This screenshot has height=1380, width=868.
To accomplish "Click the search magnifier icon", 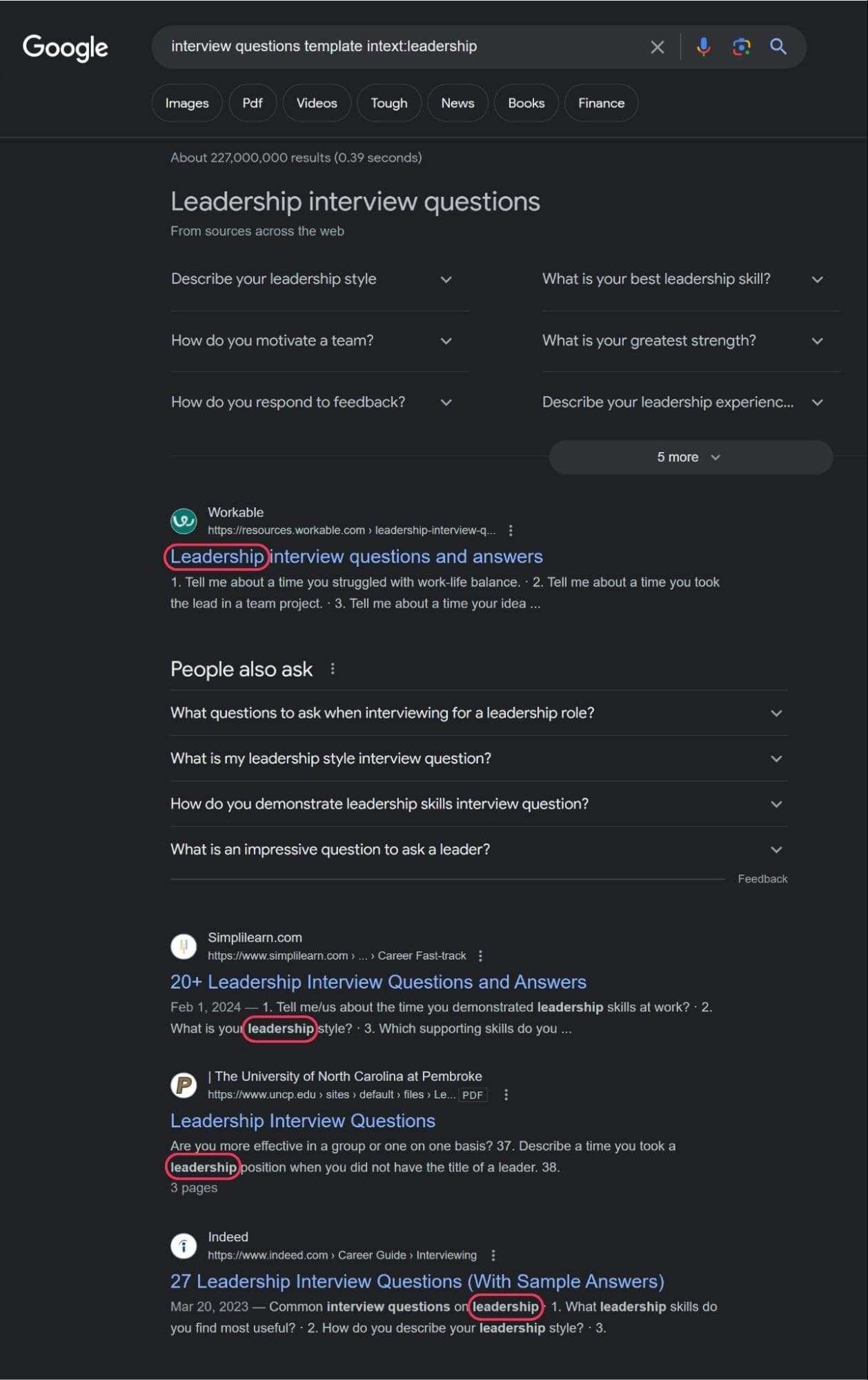I will click(x=778, y=47).
